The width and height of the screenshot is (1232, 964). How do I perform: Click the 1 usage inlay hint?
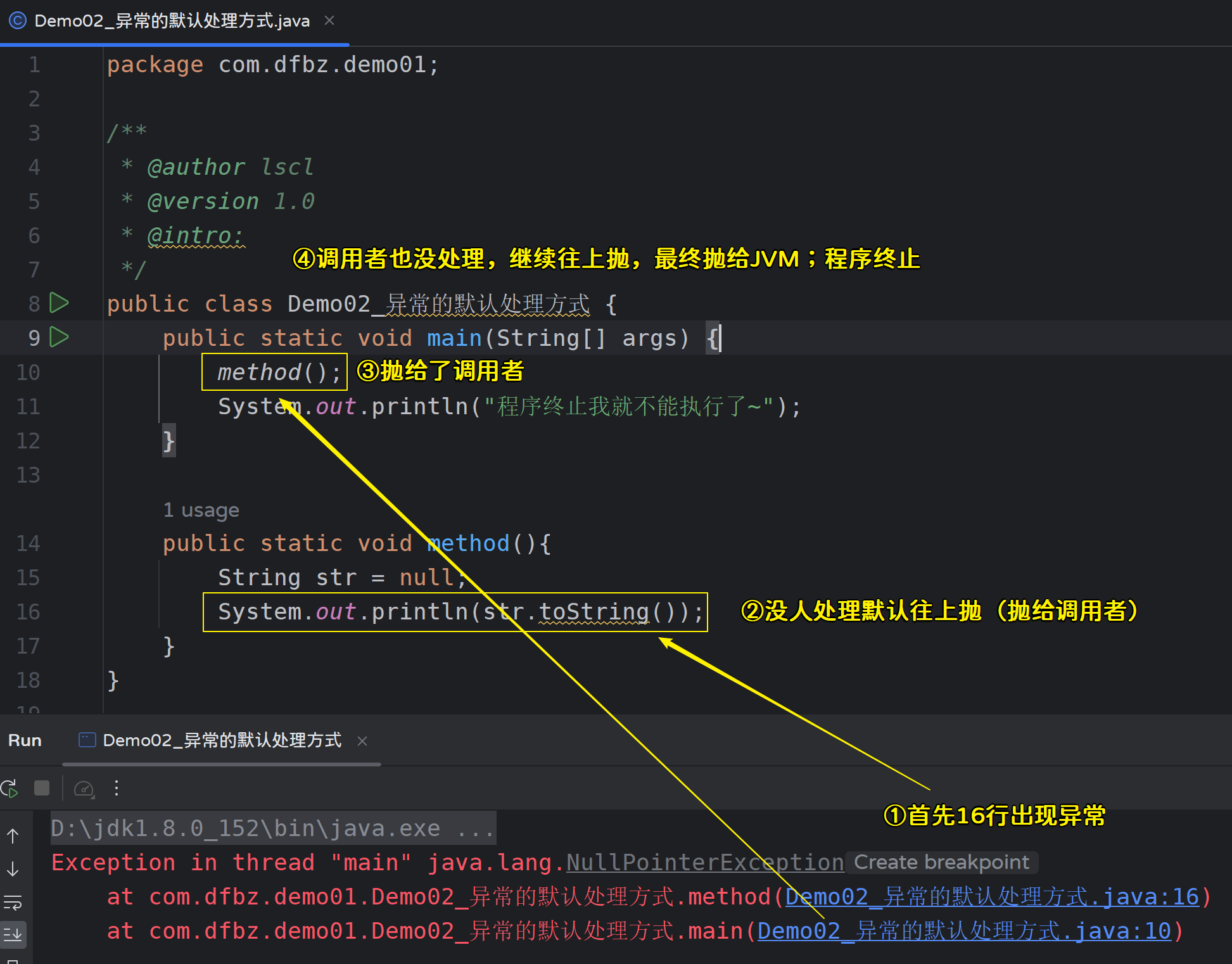coord(201,511)
